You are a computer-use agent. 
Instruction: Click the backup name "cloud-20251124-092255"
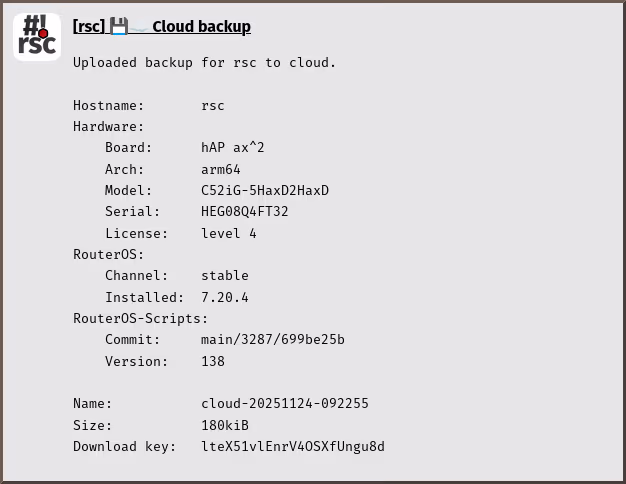coord(285,403)
